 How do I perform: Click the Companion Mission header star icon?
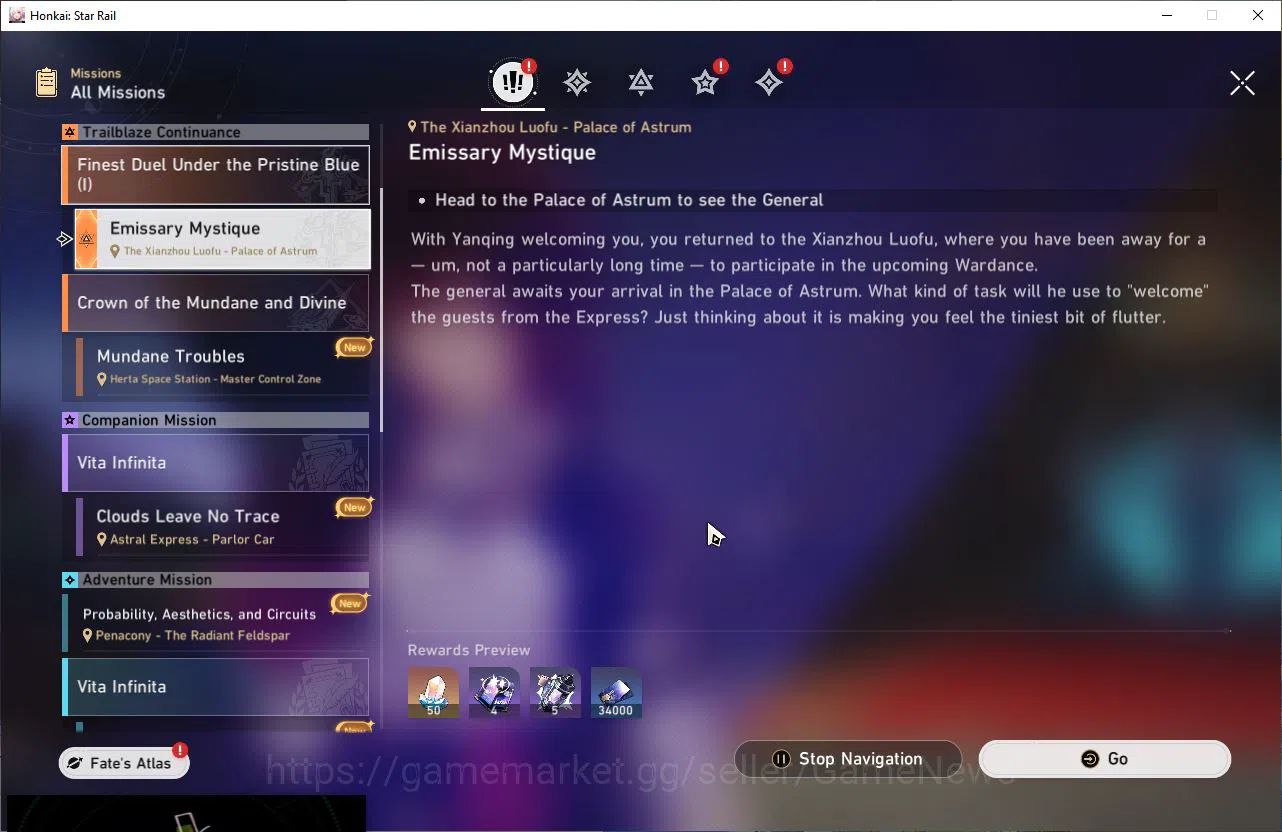pyautogui.click(x=70, y=420)
